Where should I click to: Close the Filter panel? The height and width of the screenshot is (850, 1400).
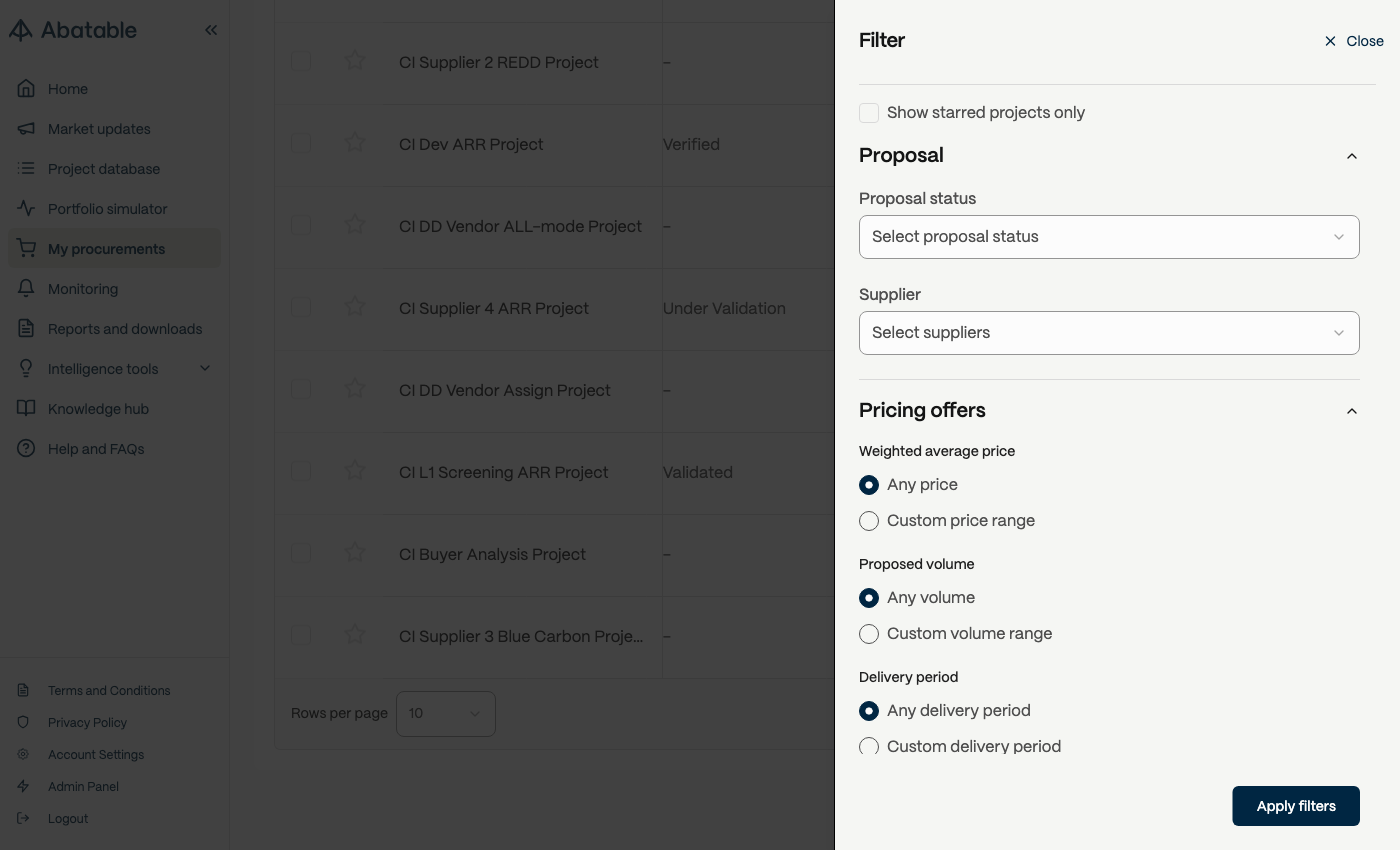tap(1354, 41)
